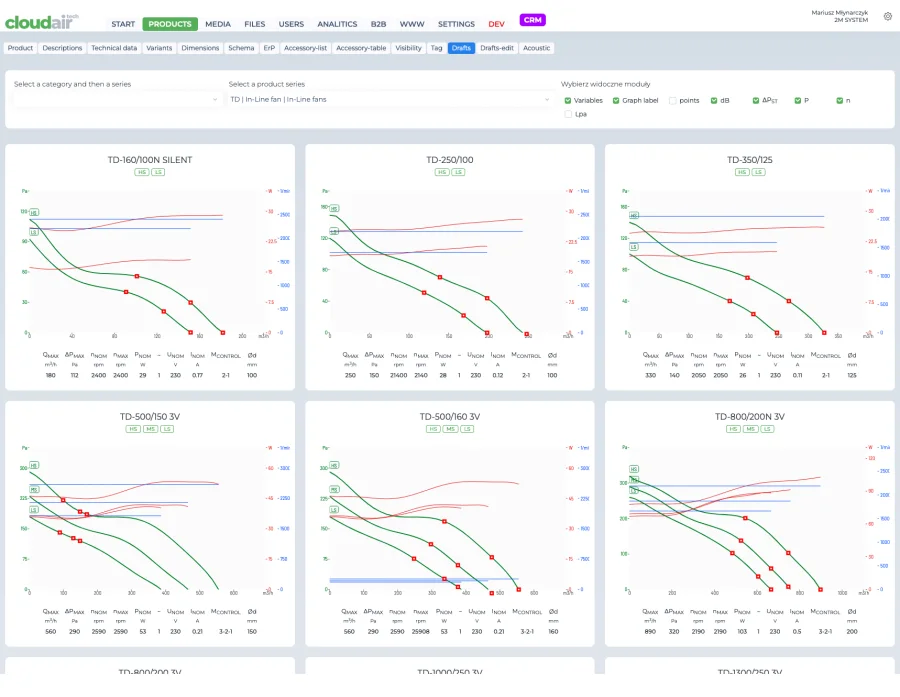Open the USERS menu

click(292, 24)
